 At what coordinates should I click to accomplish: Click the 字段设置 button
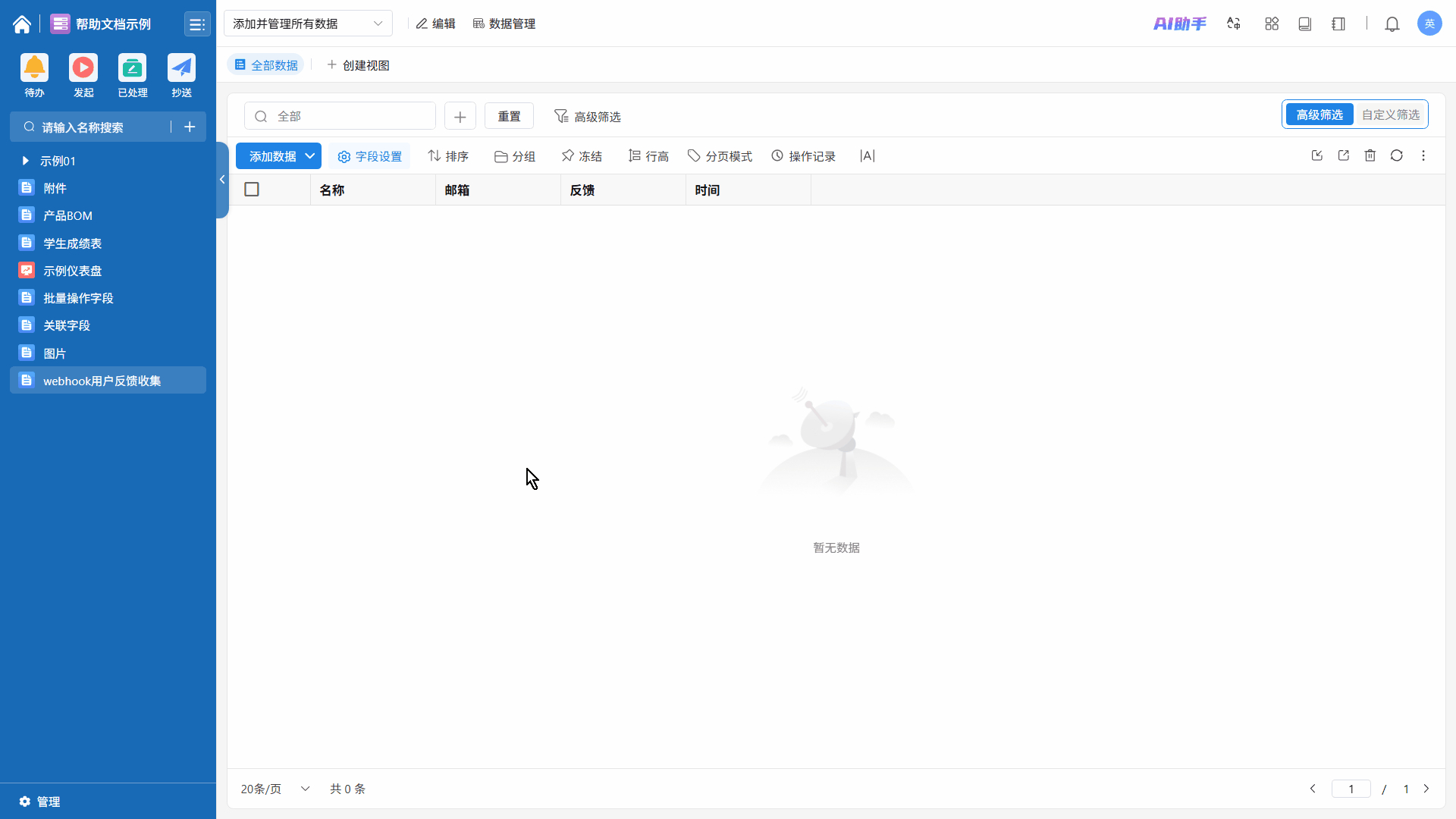[x=369, y=156]
